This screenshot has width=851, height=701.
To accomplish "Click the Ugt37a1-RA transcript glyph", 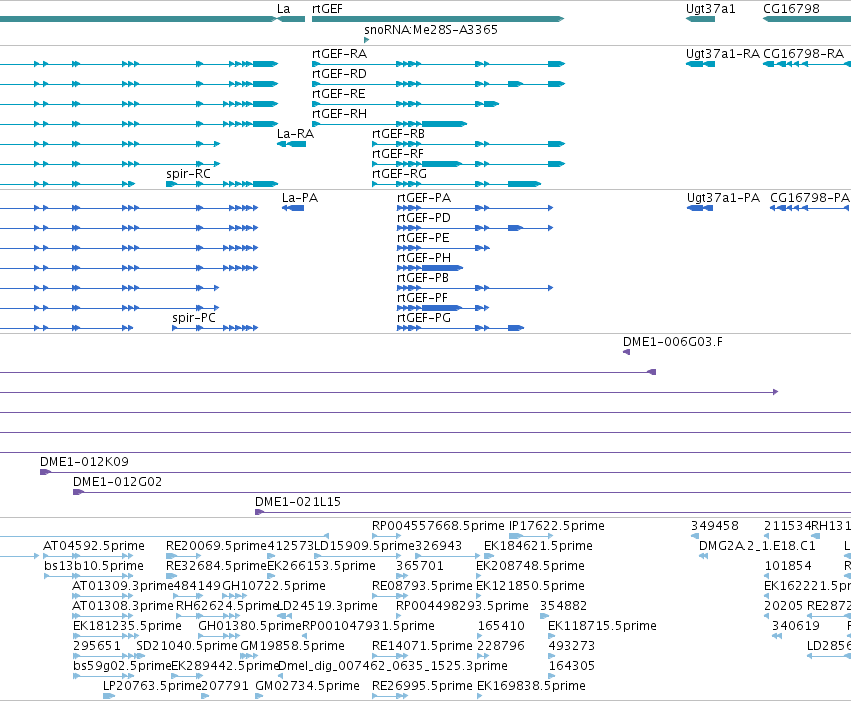I will pos(700,64).
